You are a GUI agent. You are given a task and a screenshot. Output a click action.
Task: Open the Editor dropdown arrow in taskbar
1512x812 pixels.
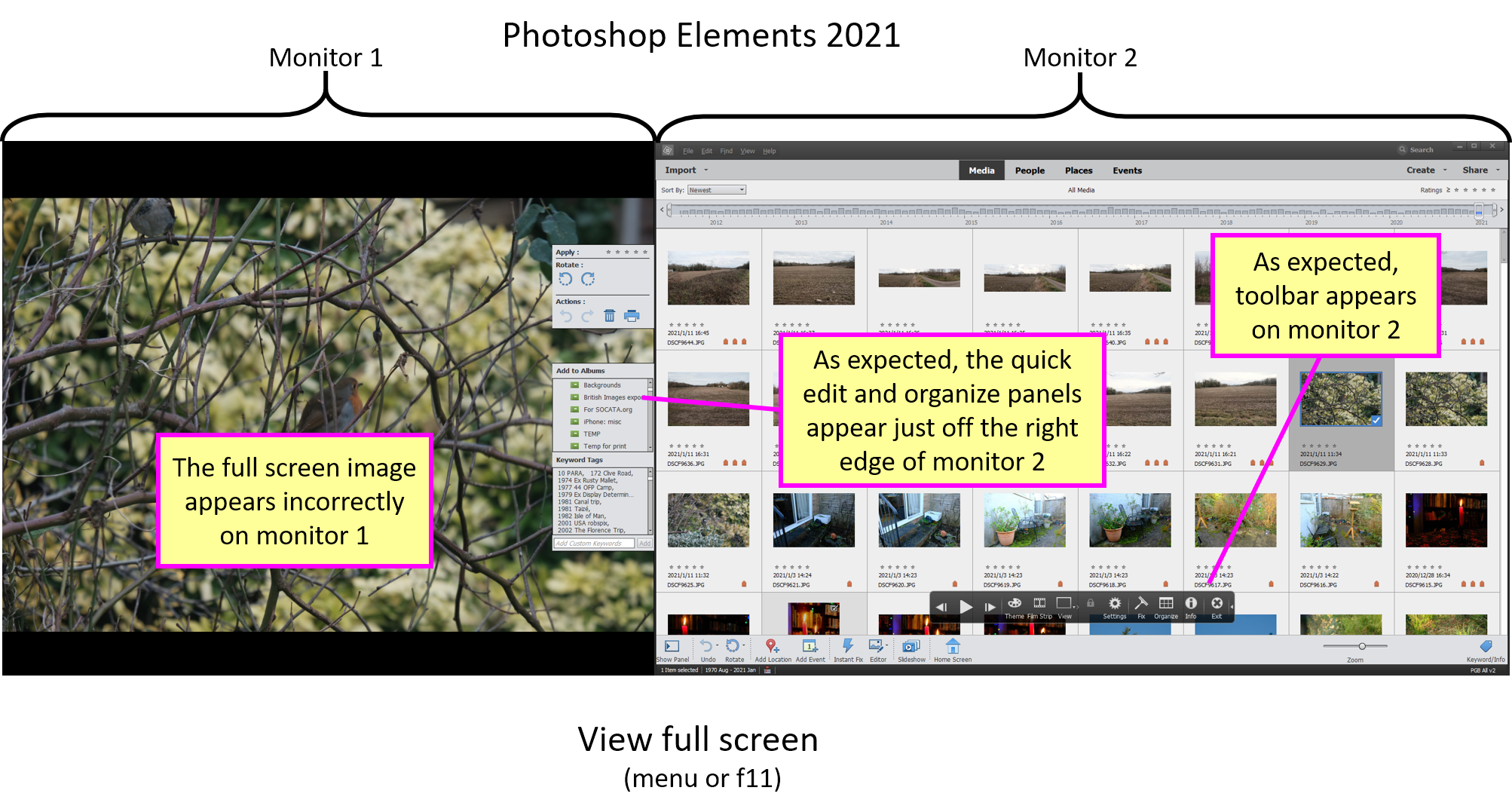886,646
